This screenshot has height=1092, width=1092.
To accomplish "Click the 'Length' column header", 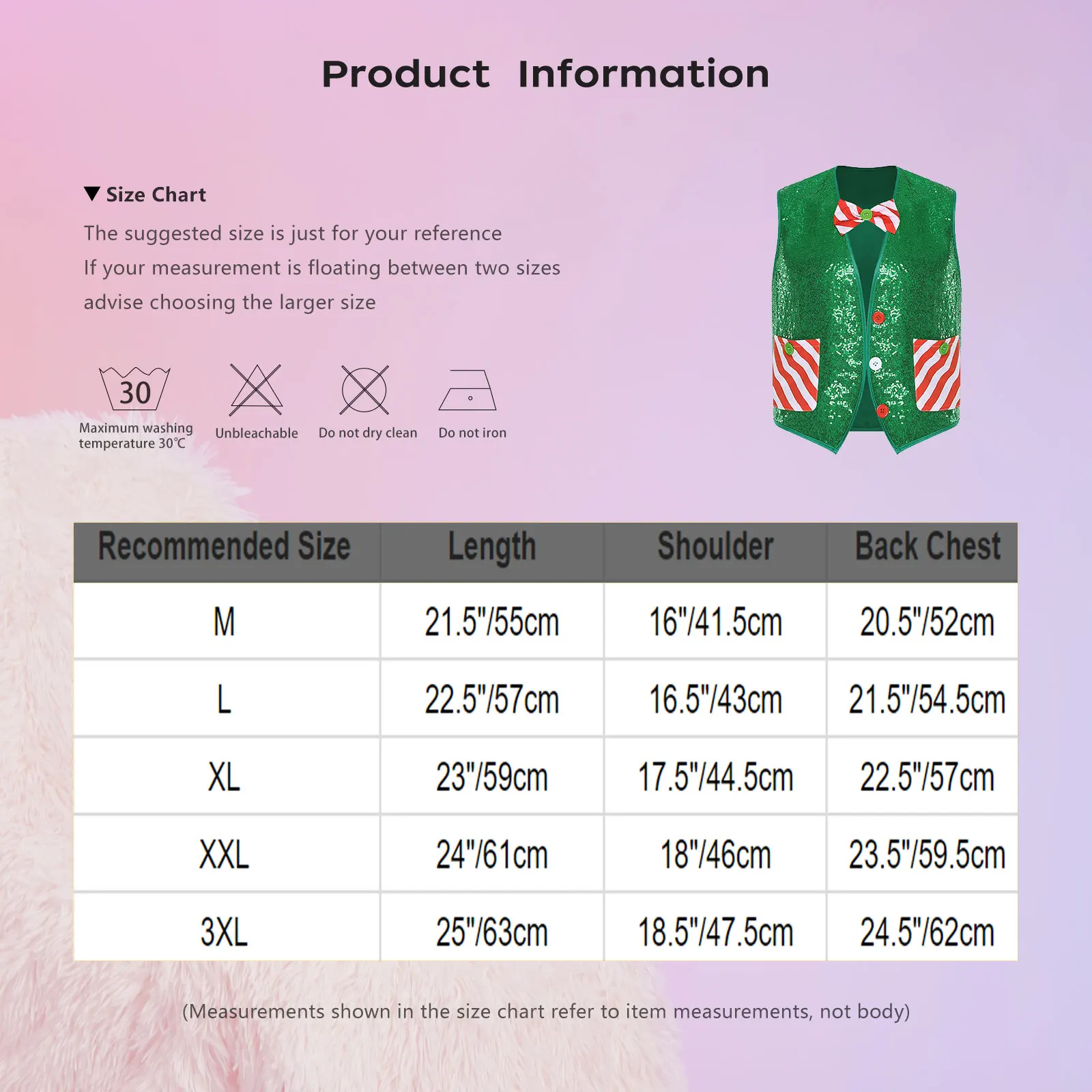I will (492, 552).
